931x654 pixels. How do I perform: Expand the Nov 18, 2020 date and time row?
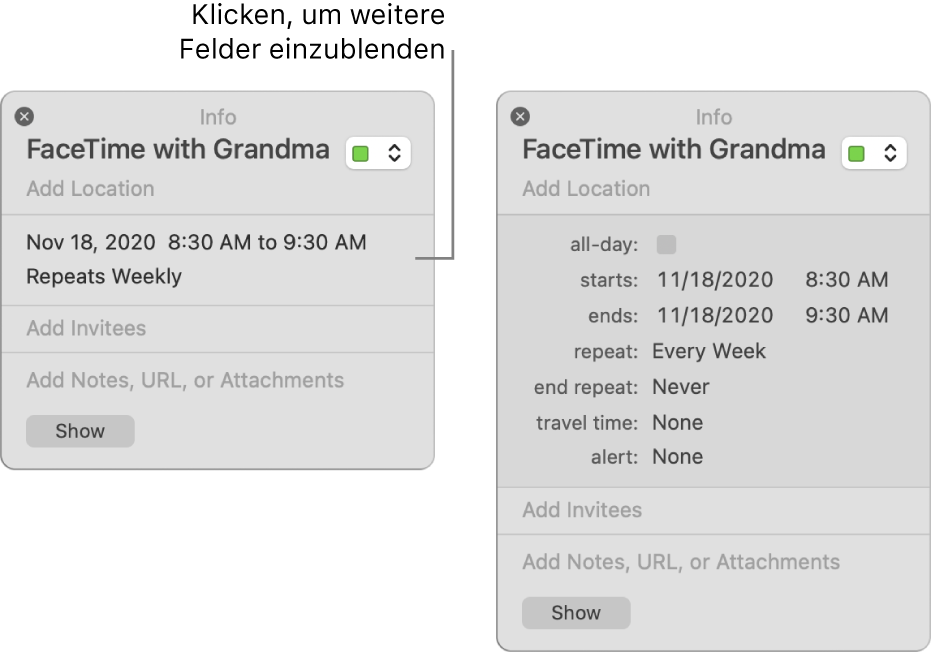[x=196, y=242]
